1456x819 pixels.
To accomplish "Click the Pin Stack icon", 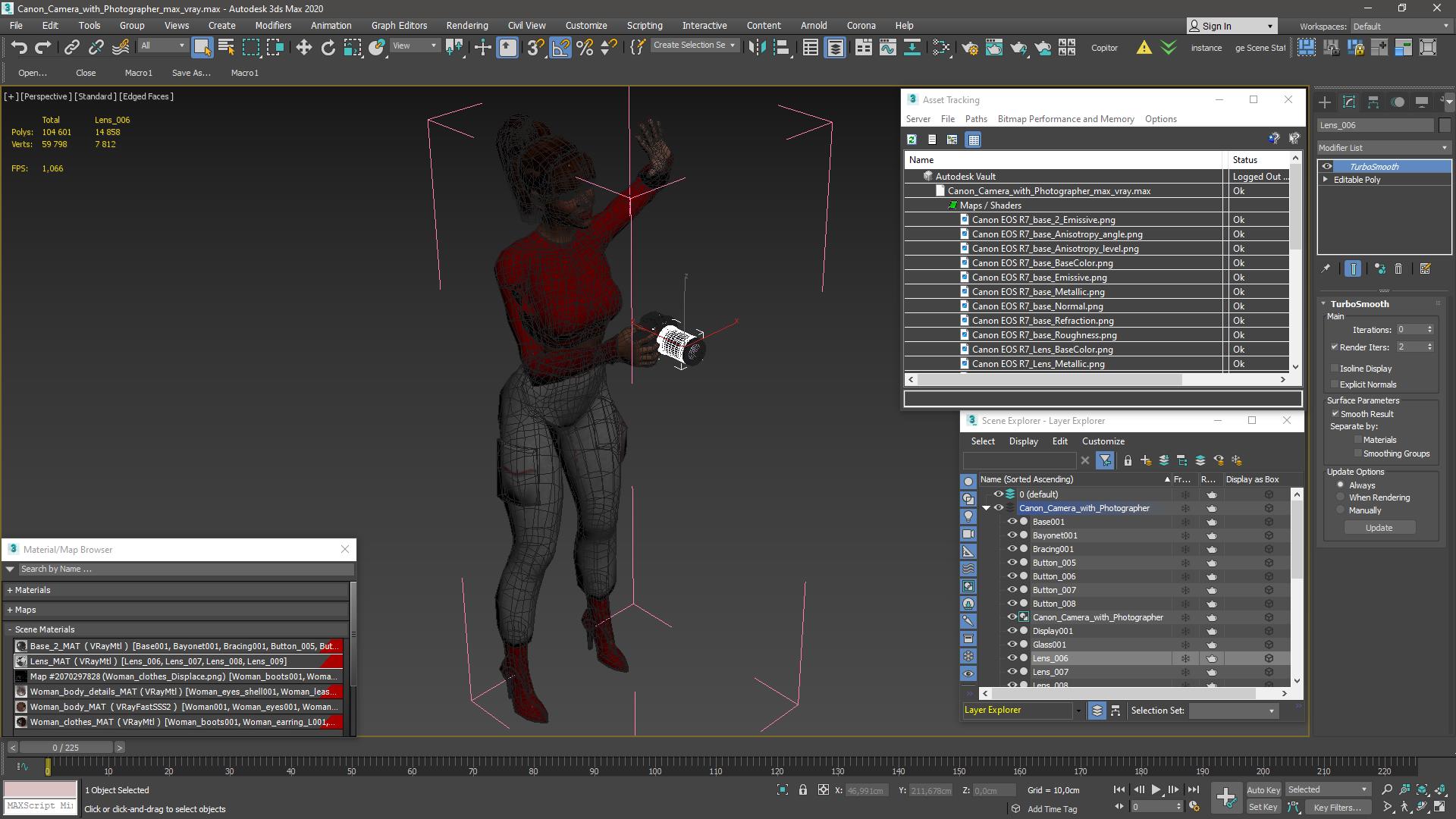I will (1326, 268).
